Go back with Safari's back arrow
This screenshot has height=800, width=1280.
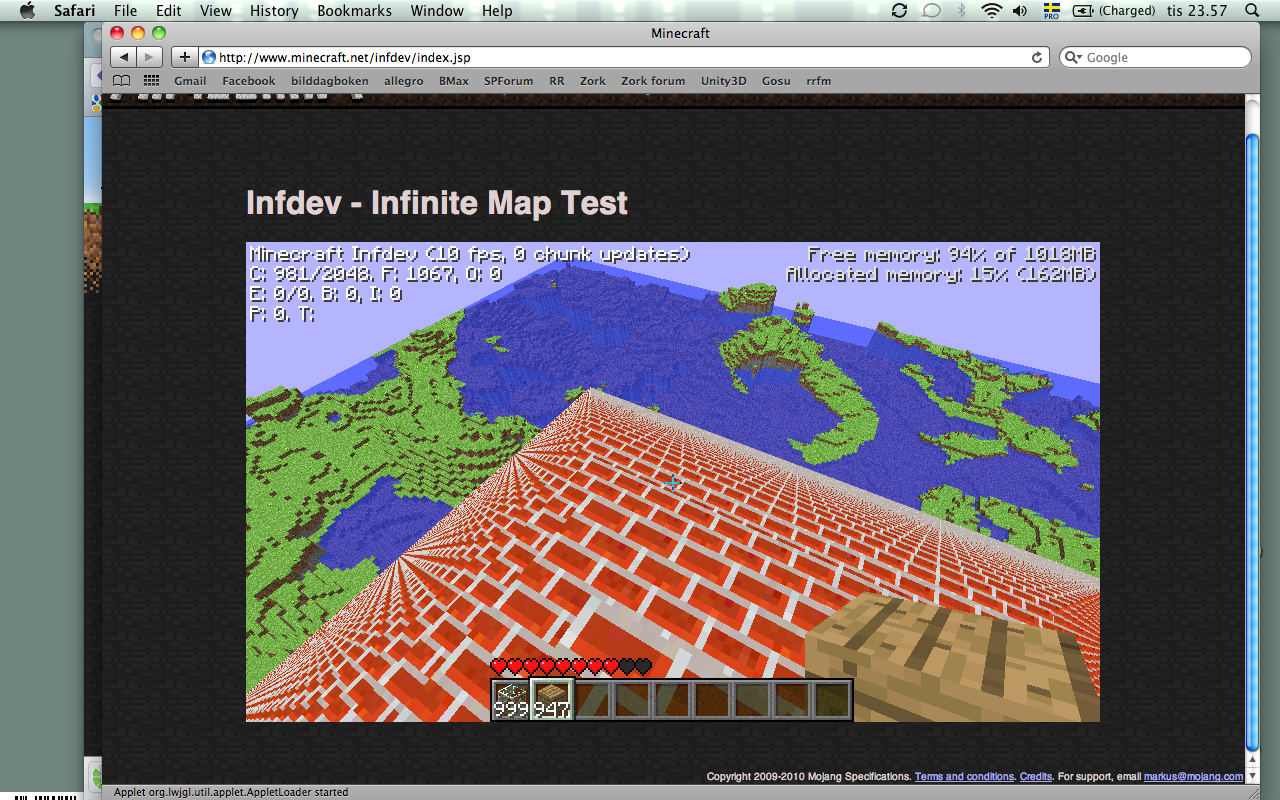coord(123,57)
